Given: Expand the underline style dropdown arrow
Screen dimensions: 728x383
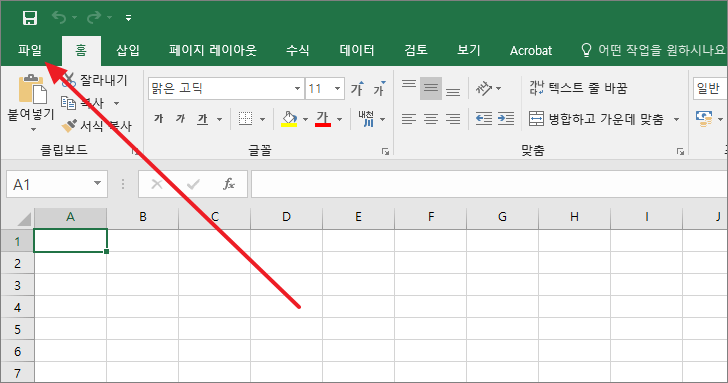Looking at the screenshot, I should [219, 120].
